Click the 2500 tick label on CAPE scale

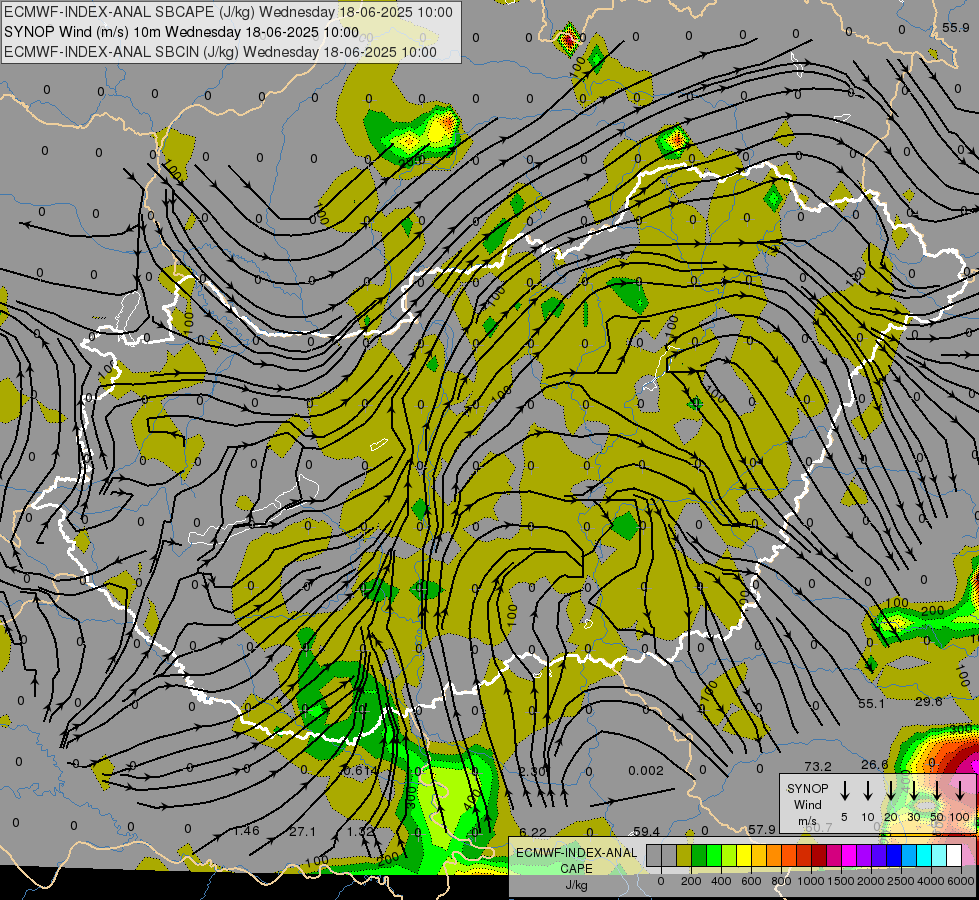tap(900, 881)
